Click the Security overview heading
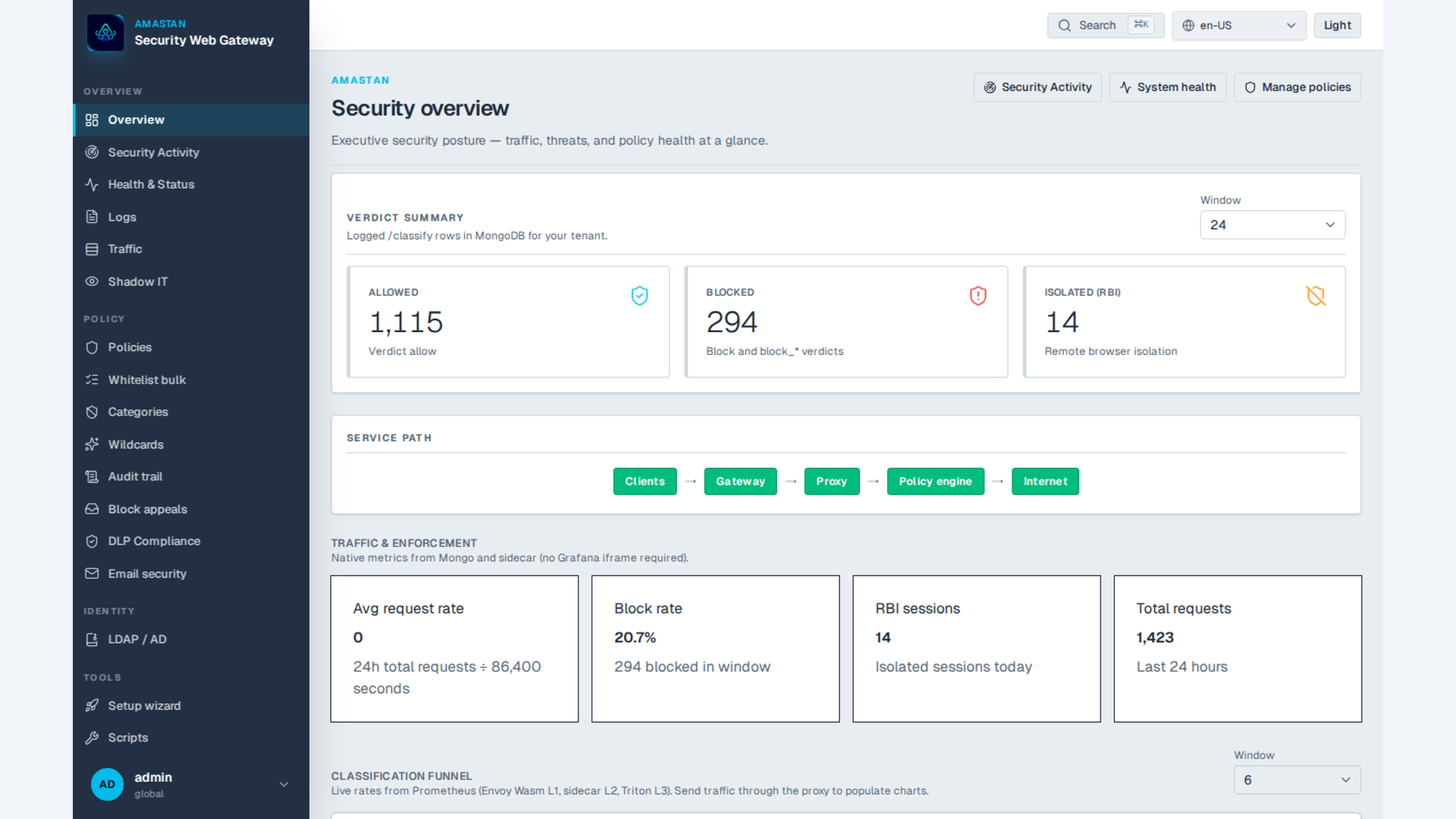The image size is (1456, 819). click(x=420, y=108)
